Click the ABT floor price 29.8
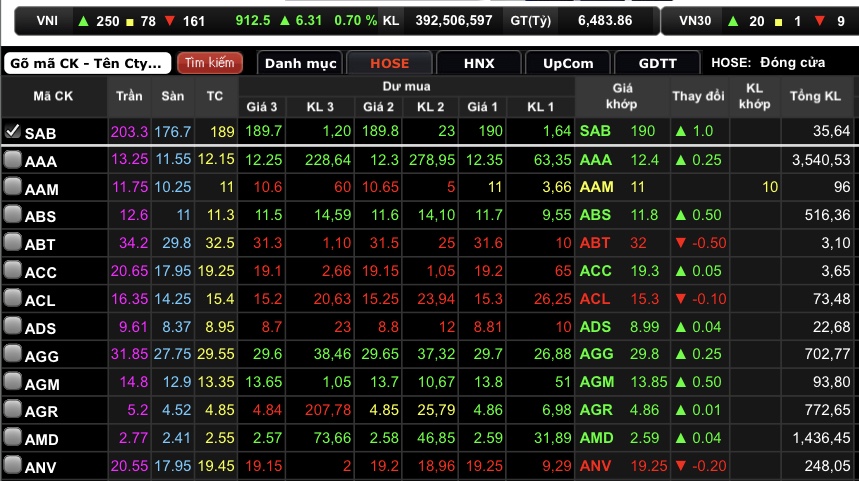 click(176, 243)
